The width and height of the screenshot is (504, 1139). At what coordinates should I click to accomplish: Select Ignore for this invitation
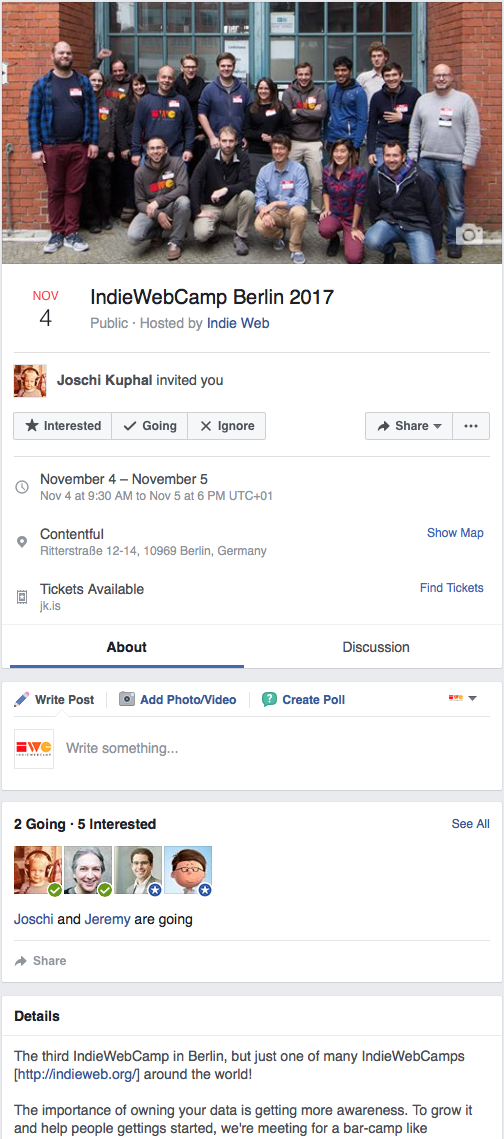pyautogui.click(x=227, y=426)
